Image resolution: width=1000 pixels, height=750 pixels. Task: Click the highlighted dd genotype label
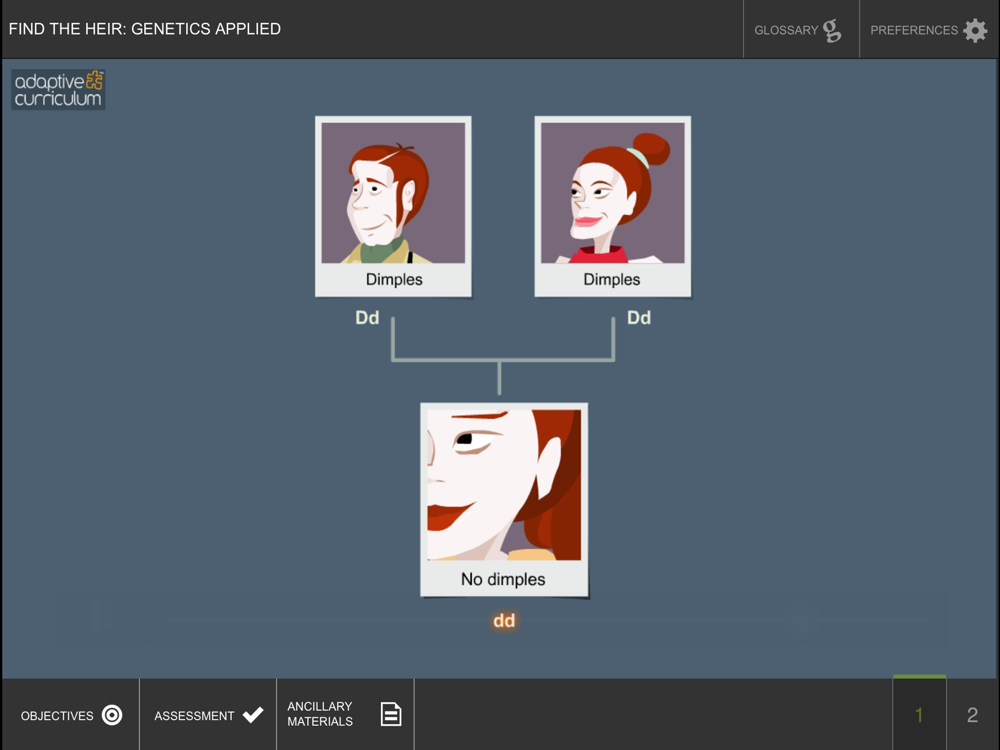[x=504, y=621]
